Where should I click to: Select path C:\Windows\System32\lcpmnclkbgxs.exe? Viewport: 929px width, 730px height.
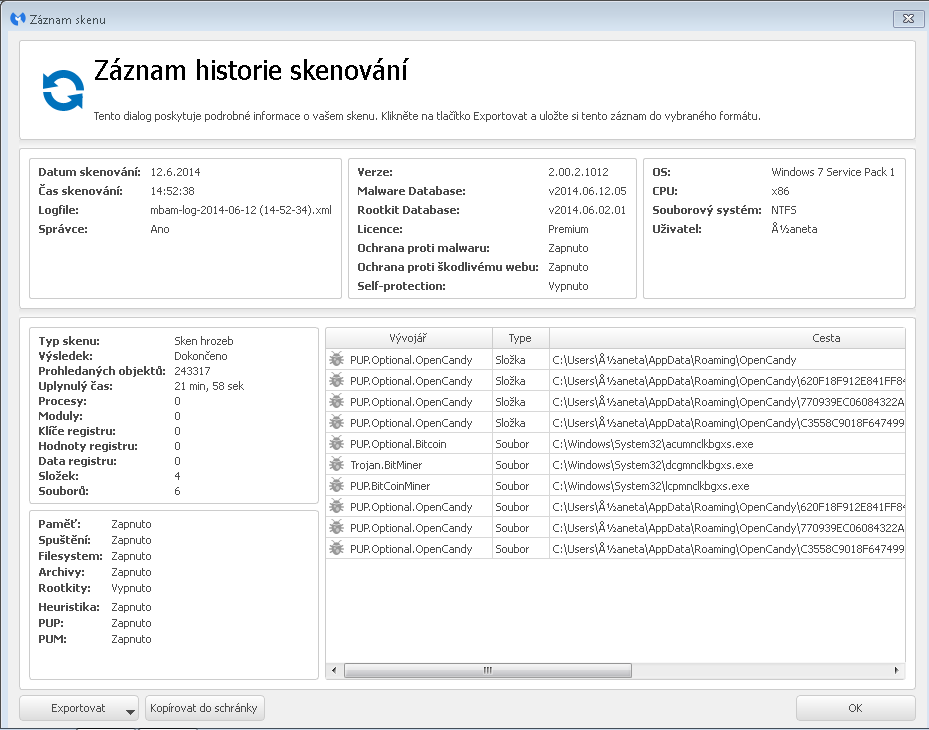(651, 486)
